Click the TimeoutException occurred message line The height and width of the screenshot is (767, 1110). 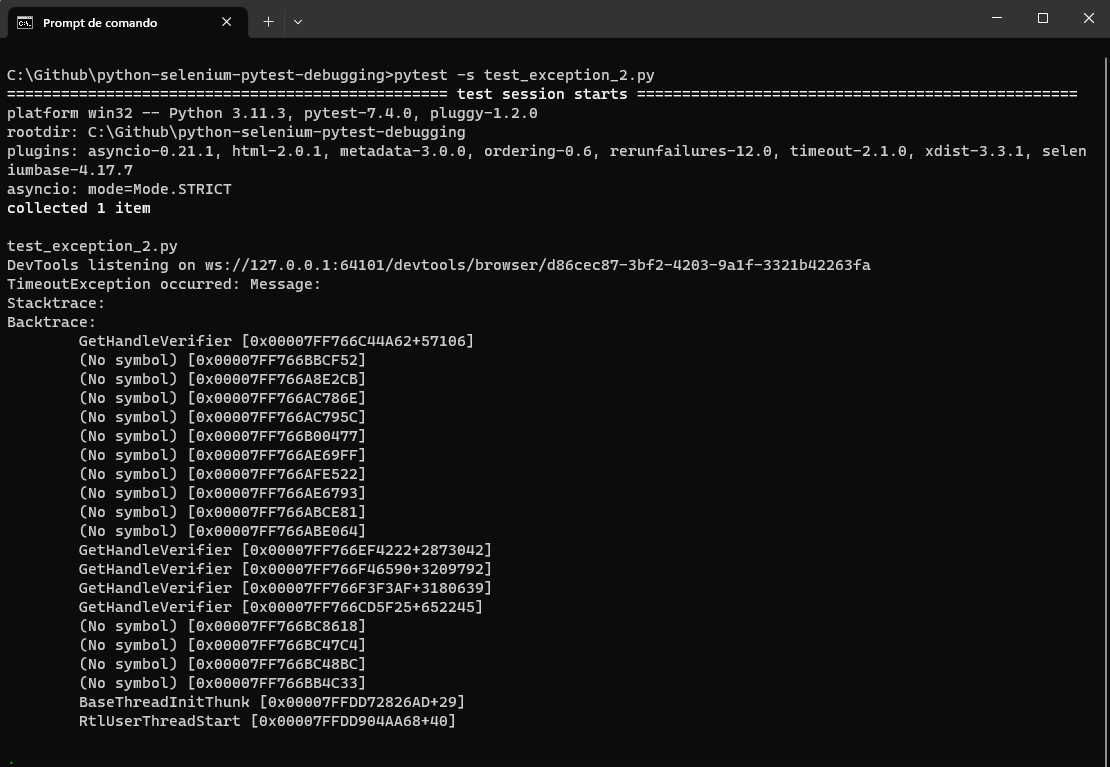click(164, 284)
